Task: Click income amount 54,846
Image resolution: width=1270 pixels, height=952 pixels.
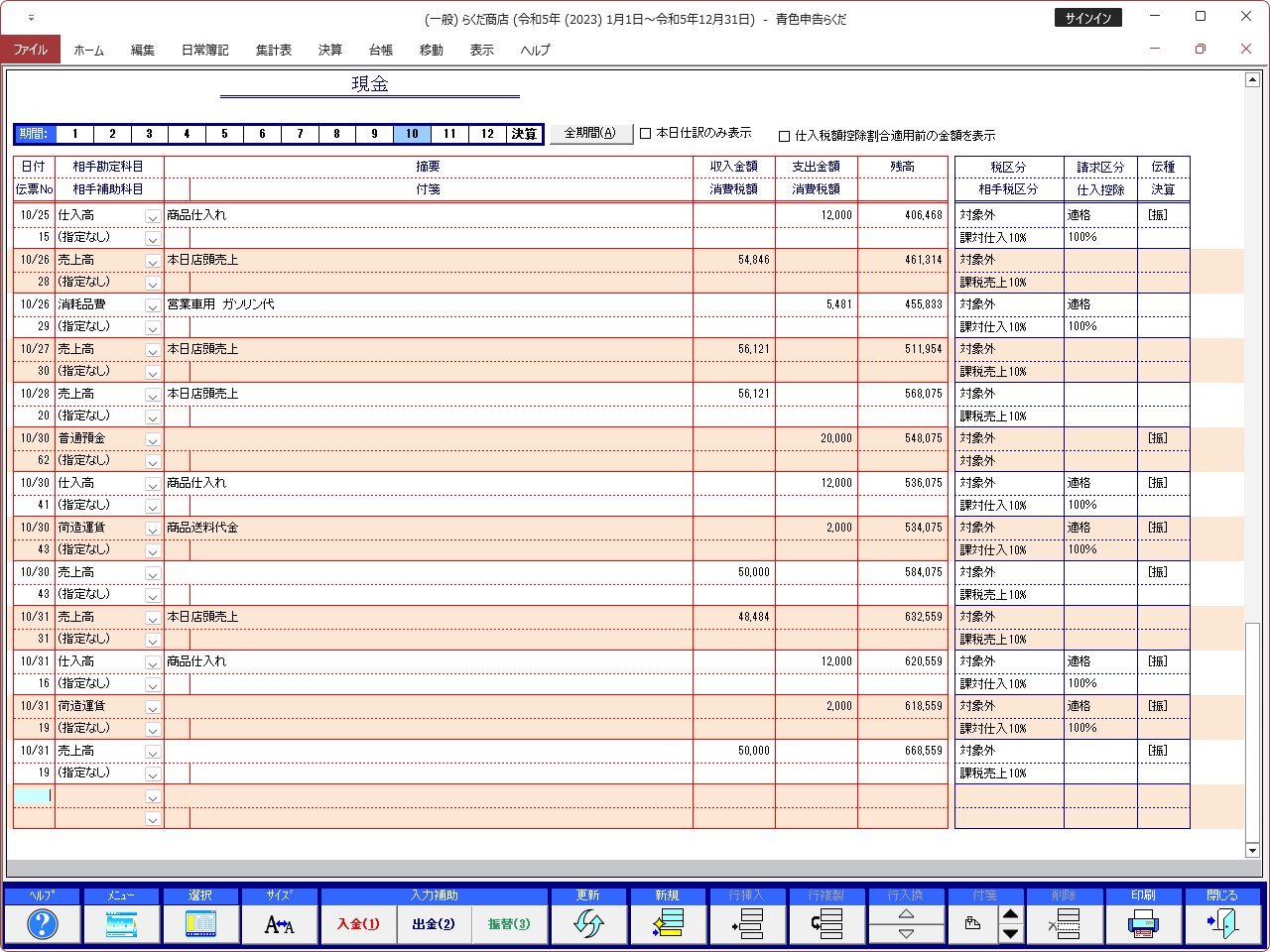Action: (x=754, y=260)
